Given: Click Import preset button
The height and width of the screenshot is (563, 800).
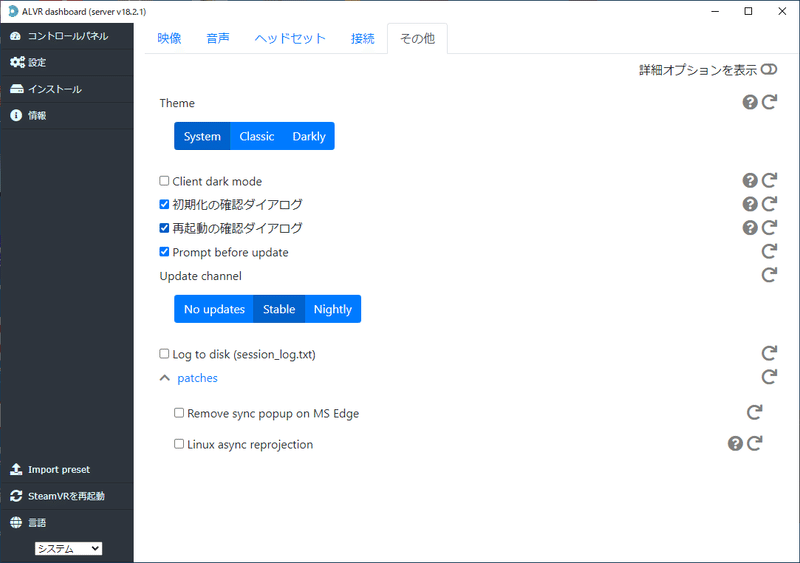Looking at the screenshot, I should pyautogui.click(x=67, y=469).
